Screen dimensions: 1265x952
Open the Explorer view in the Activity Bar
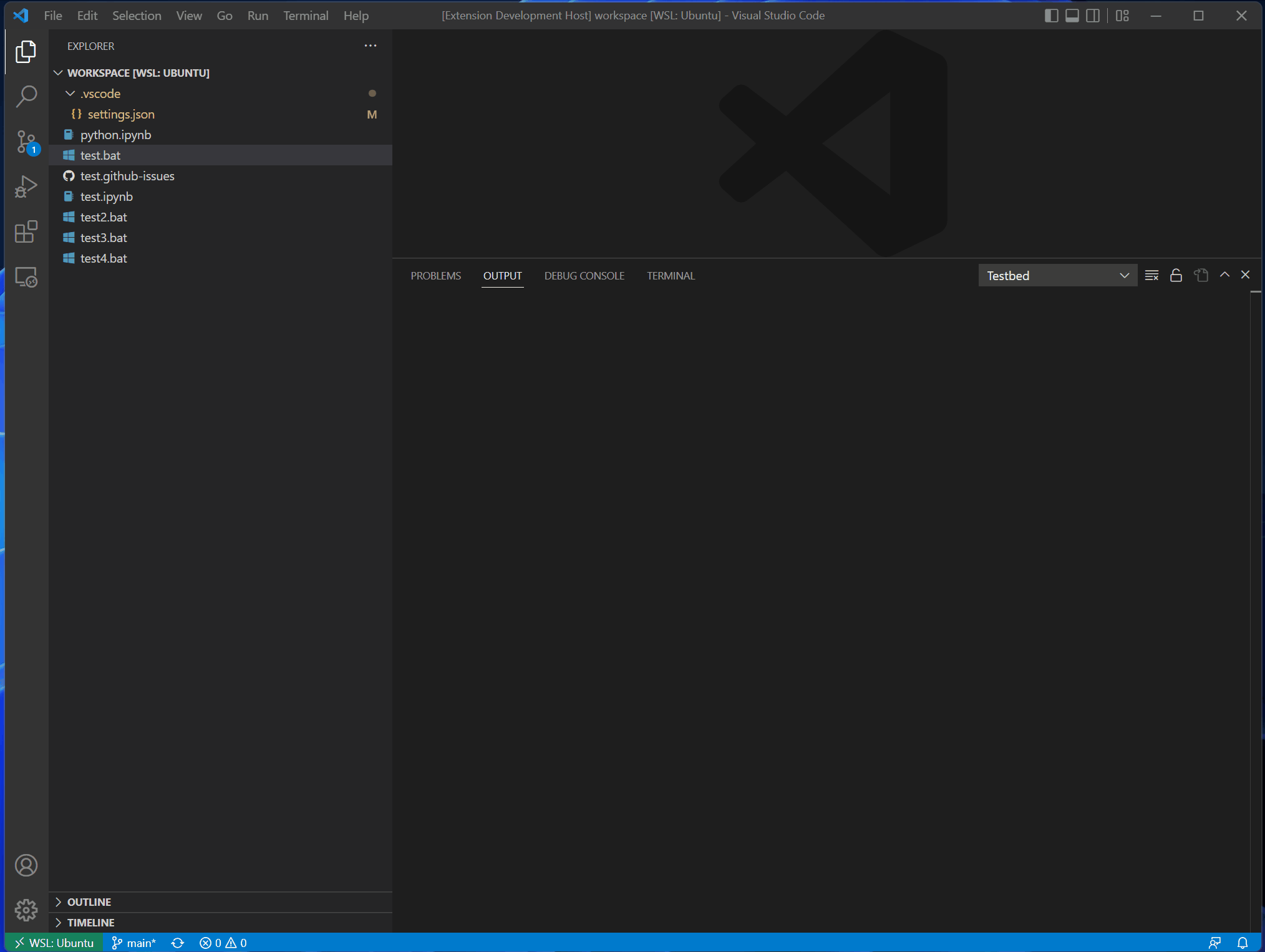pos(26,52)
